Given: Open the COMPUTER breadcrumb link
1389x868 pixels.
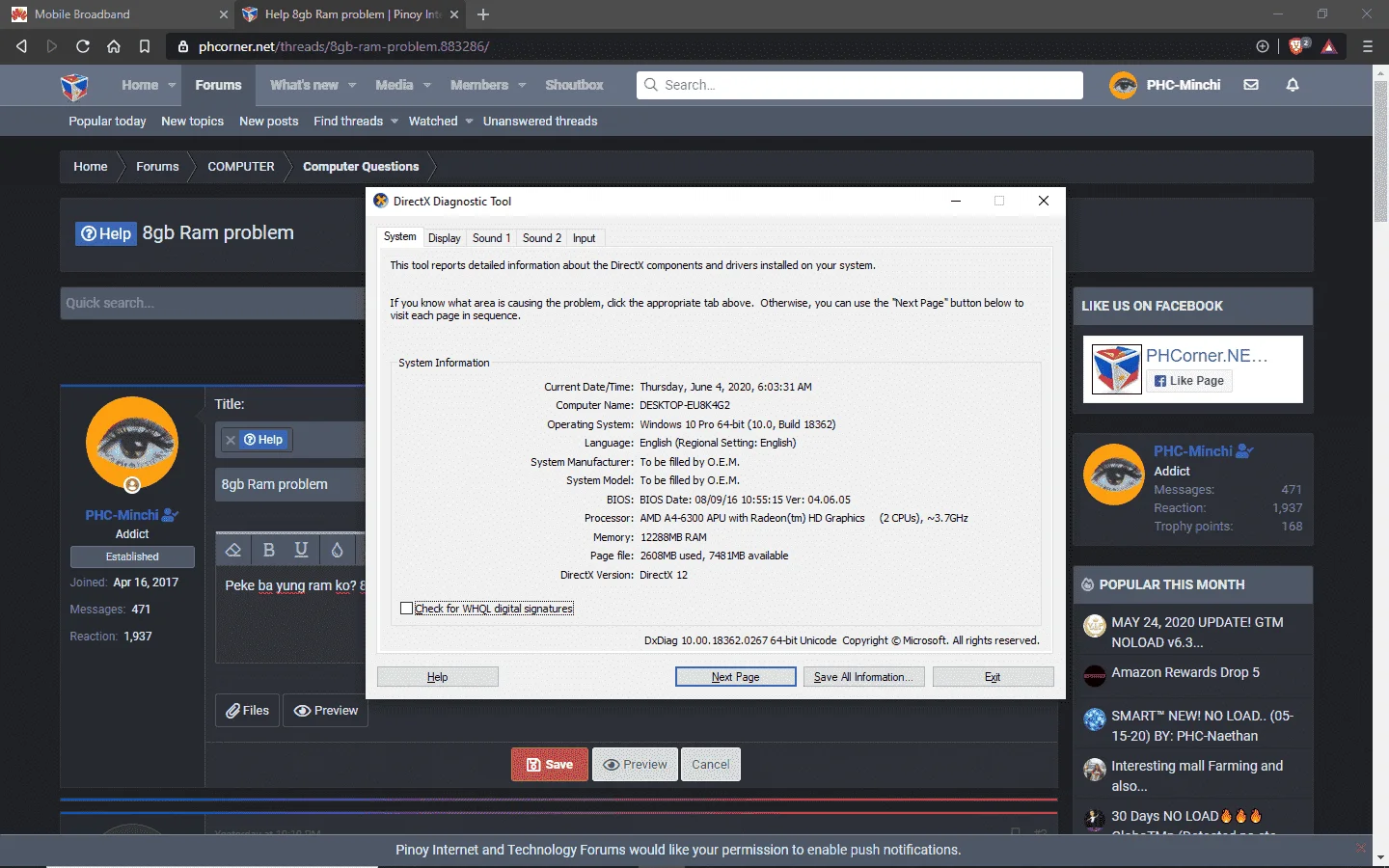Looking at the screenshot, I should (x=241, y=167).
